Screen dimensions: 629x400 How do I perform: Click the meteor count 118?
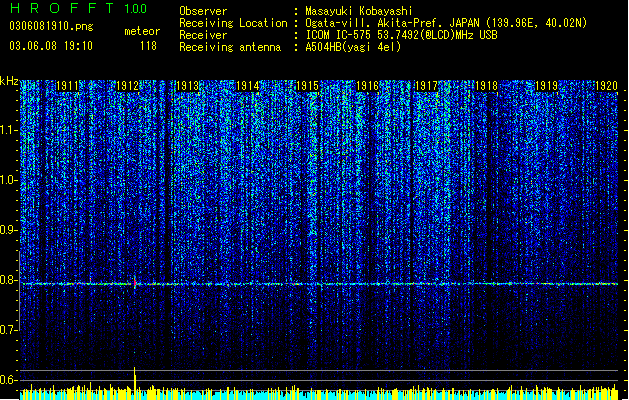[x=148, y=46]
